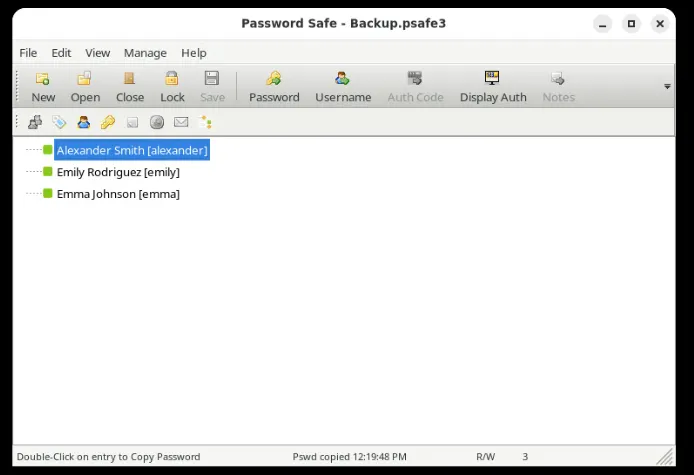Click the gray group people dragbar icon
This screenshot has width=694, height=475.
(x=35, y=122)
